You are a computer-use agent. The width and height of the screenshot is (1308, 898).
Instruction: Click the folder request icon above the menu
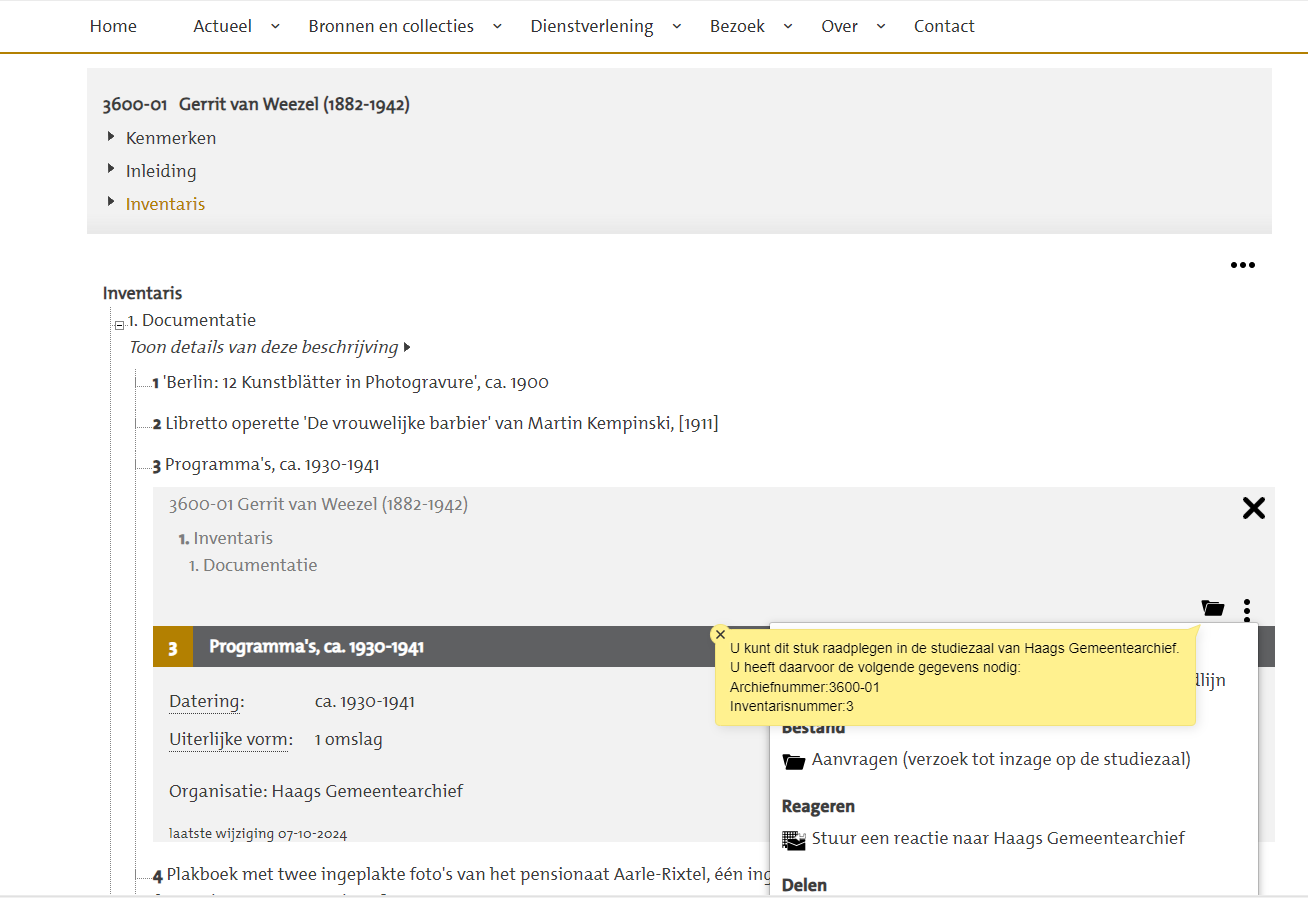coord(1212,608)
